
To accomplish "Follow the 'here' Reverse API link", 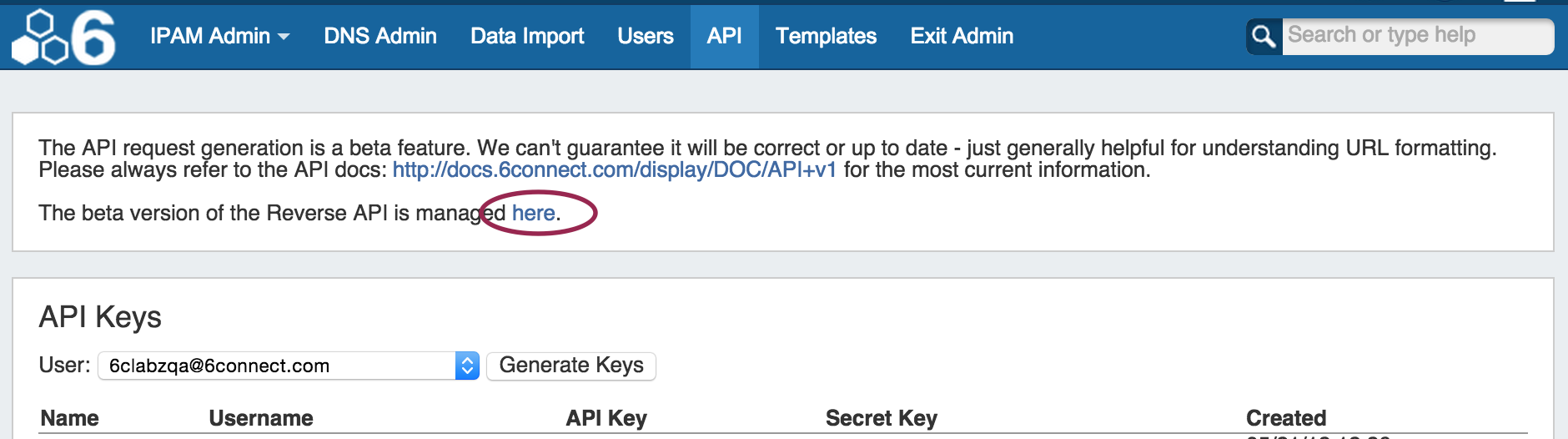I will coord(533,214).
